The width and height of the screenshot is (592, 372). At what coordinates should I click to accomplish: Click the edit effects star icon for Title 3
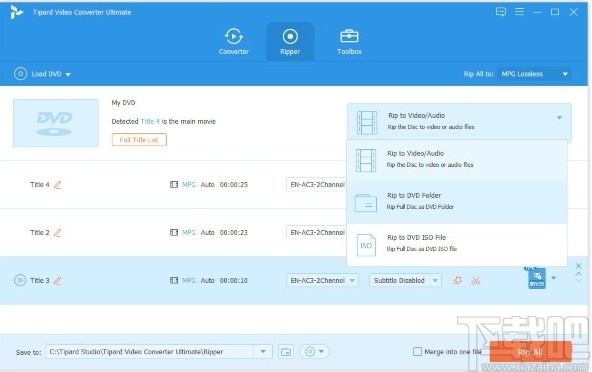[x=458, y=280]
